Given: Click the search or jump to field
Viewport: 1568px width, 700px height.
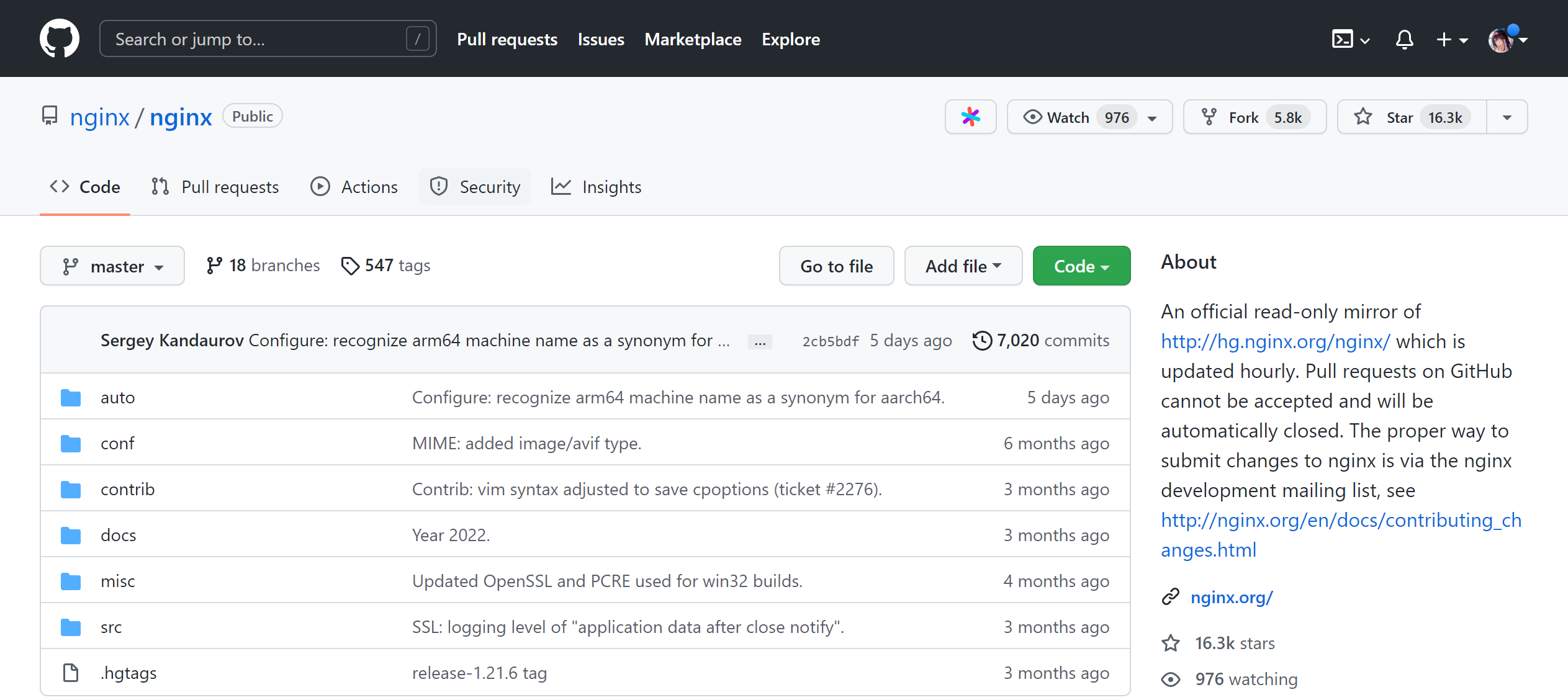Looking at the screenshot, I should pyautogui.click(x=261, y=38).
